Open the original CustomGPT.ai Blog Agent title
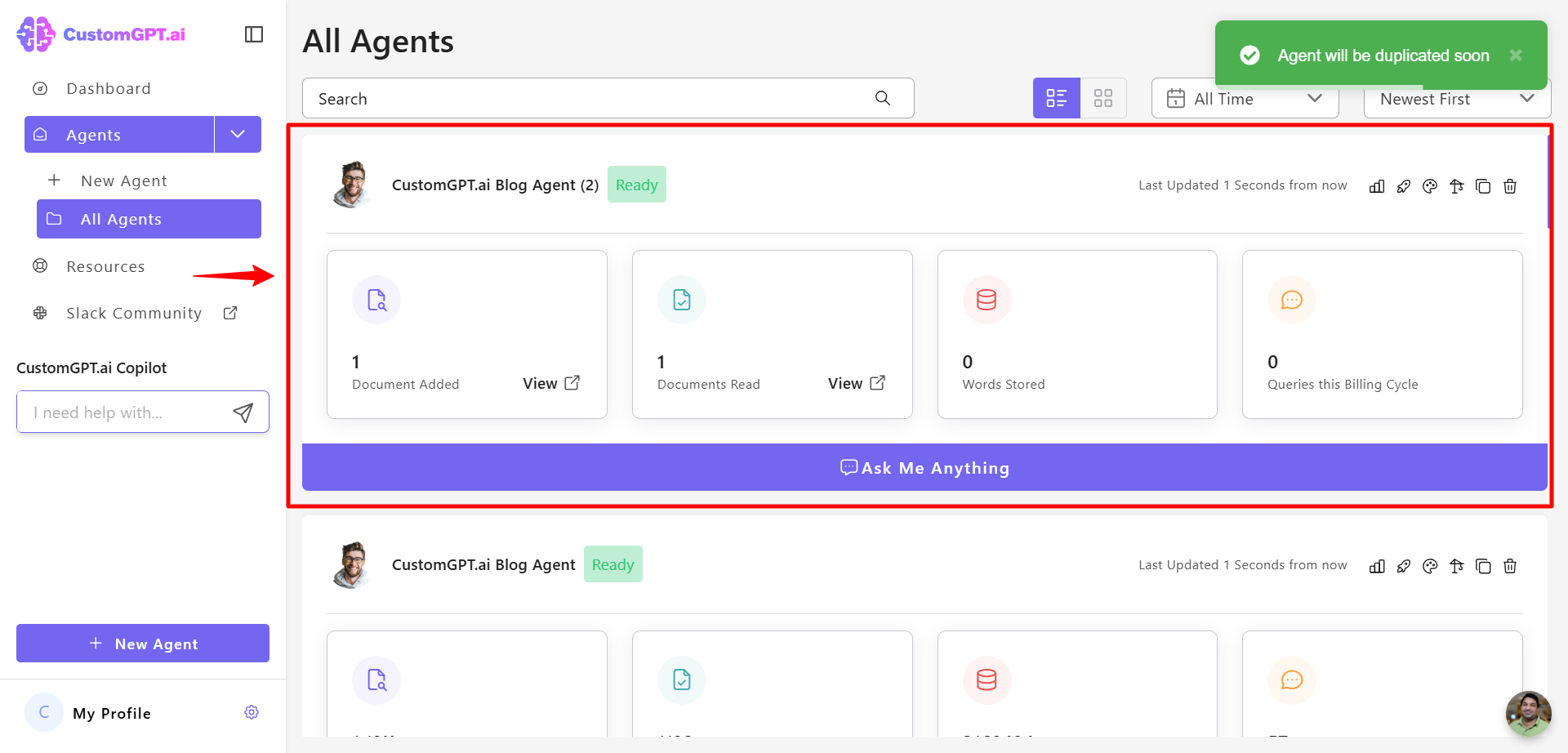1568x753 pixels. pyautogui.click(x=483, y=564)
